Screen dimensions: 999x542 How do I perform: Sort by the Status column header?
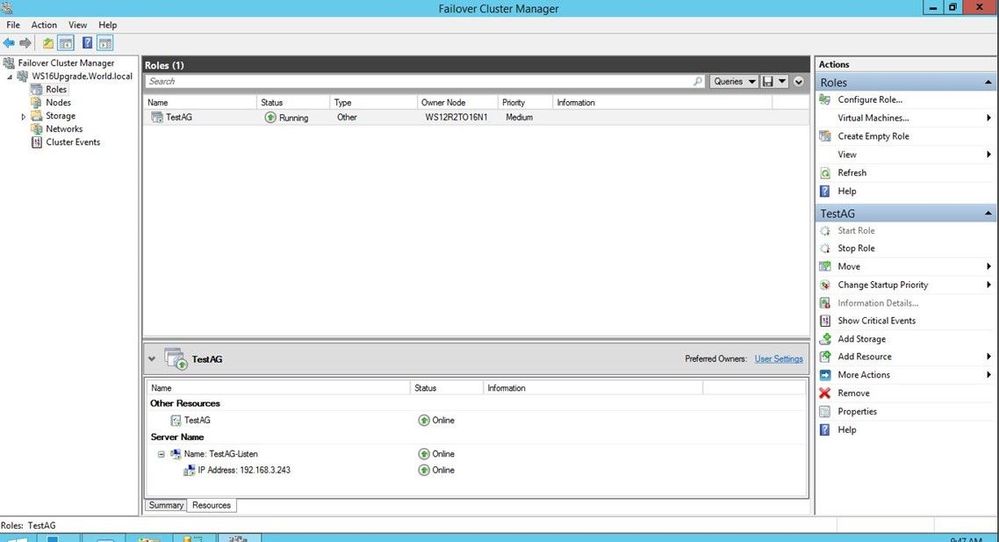pyautogui.click(x=293, y=103)
